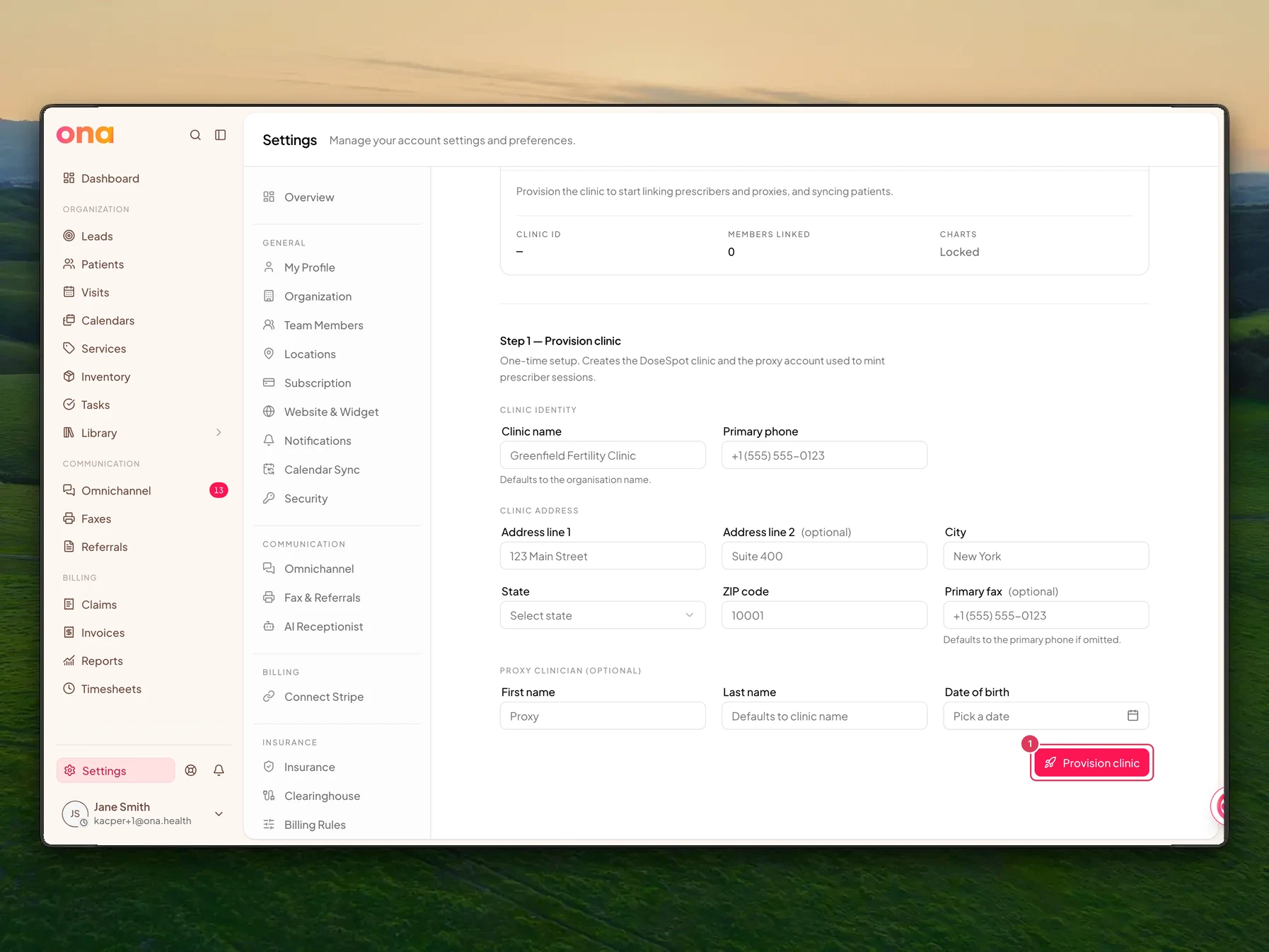Screen dimensions: 1269x952
Task: Focus the Address line 1 field
Action: [603, 556]
